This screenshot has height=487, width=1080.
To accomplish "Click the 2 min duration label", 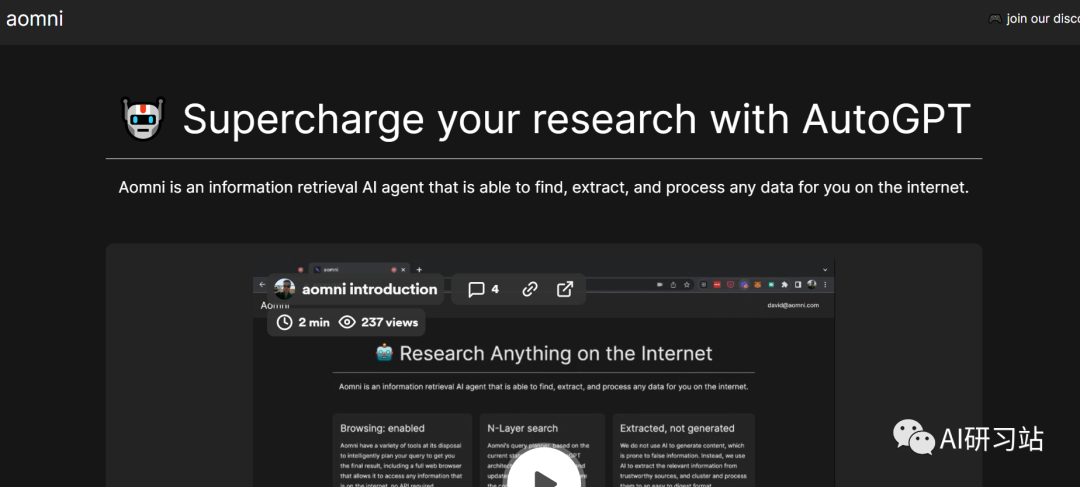I will [x=303, y=322].
